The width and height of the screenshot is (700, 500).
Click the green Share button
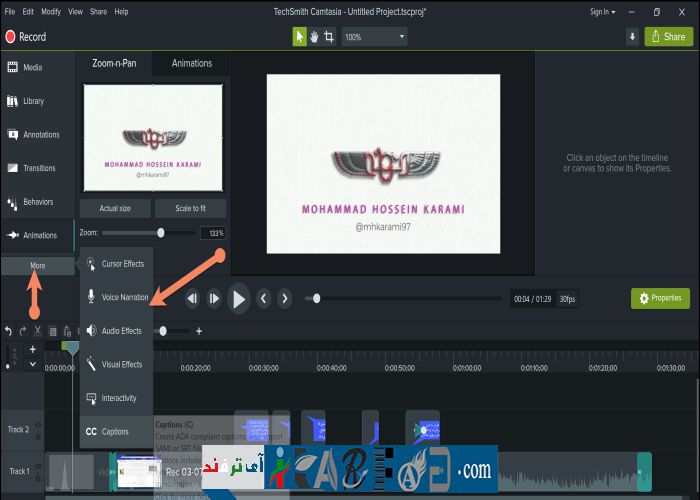(667, 37)
